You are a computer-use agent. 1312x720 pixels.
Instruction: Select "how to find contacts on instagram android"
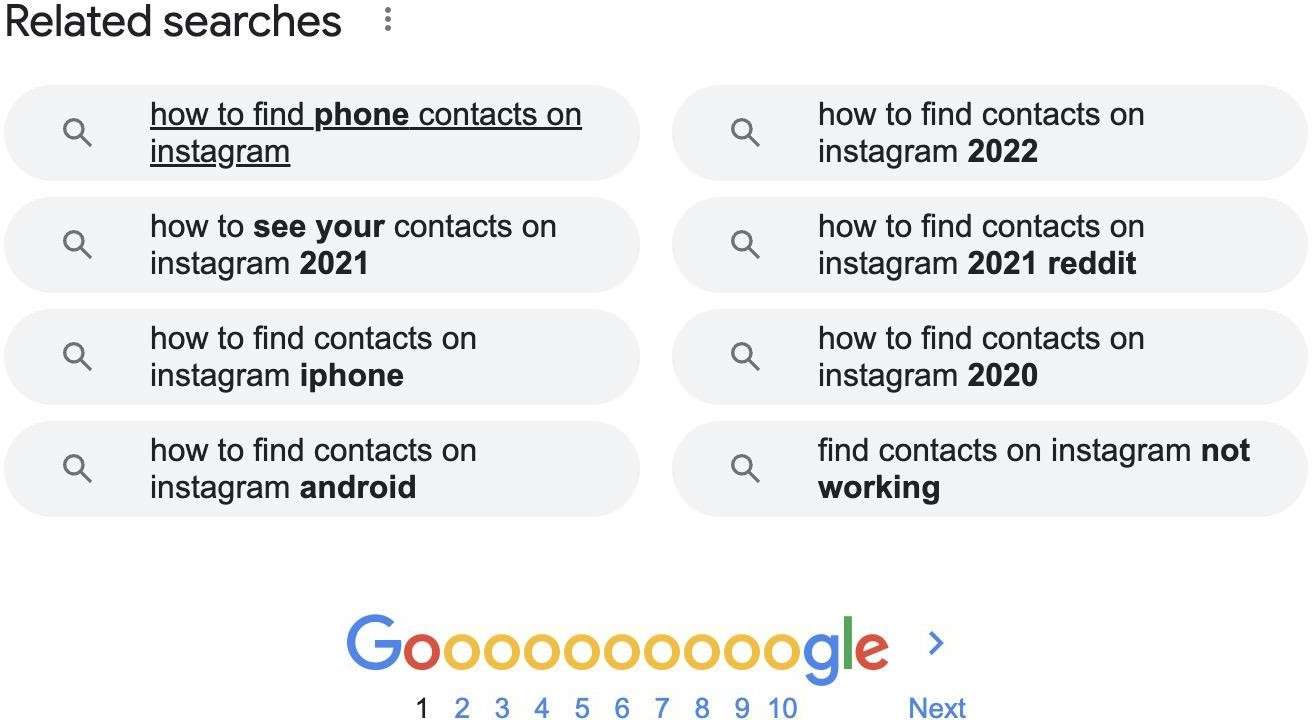coord(313,469)
